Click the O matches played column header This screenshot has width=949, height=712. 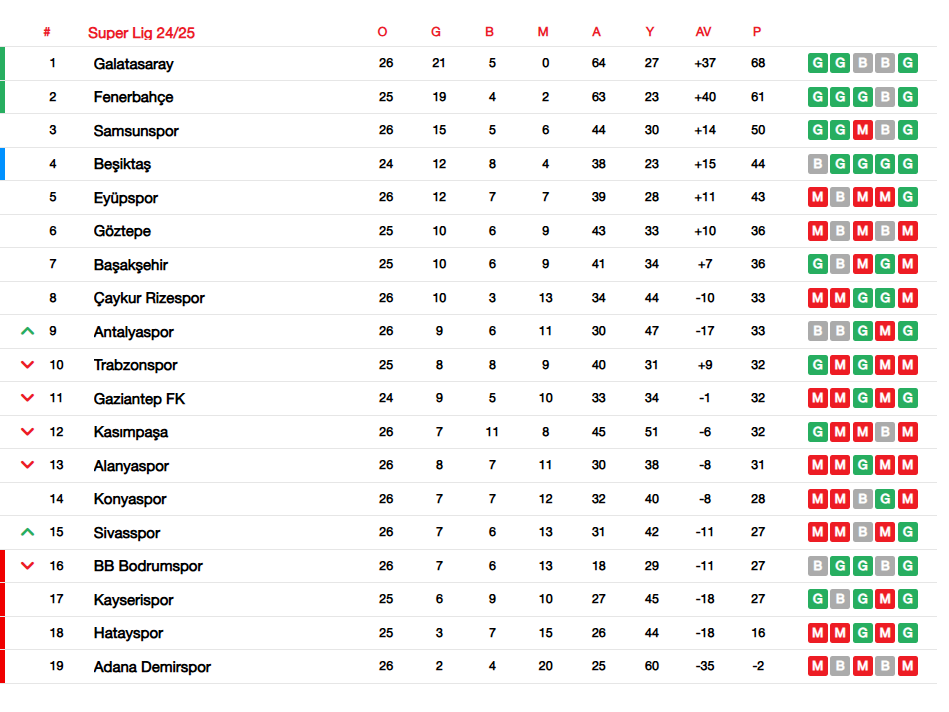pos(382,31)
